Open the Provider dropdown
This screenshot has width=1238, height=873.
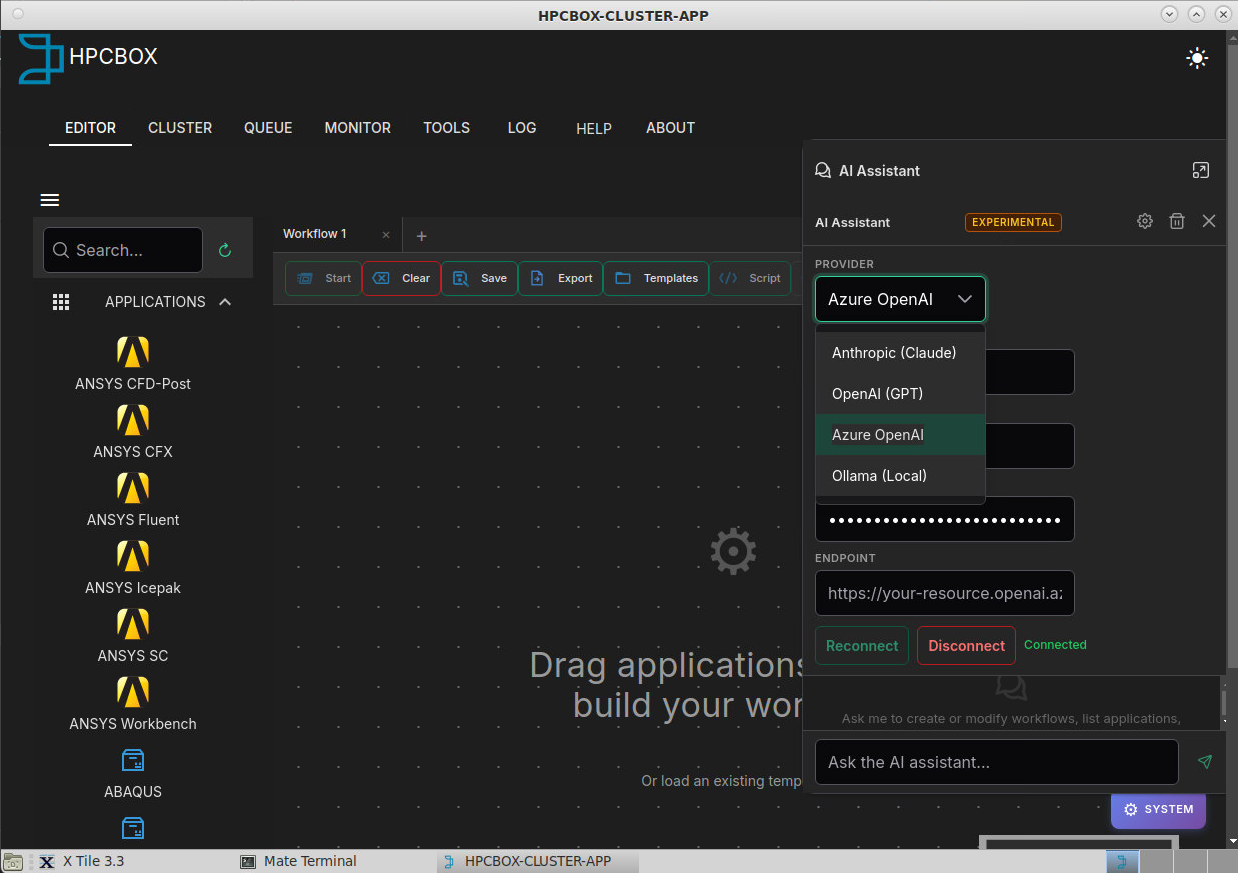click(900, 299)
